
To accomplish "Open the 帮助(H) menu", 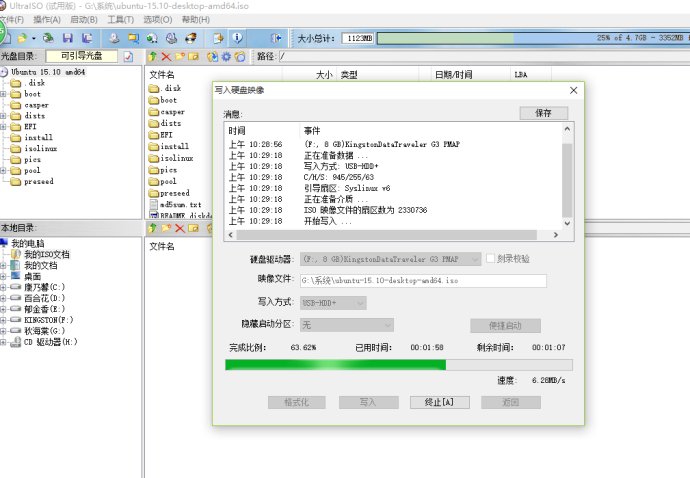I will click(196, 20).
